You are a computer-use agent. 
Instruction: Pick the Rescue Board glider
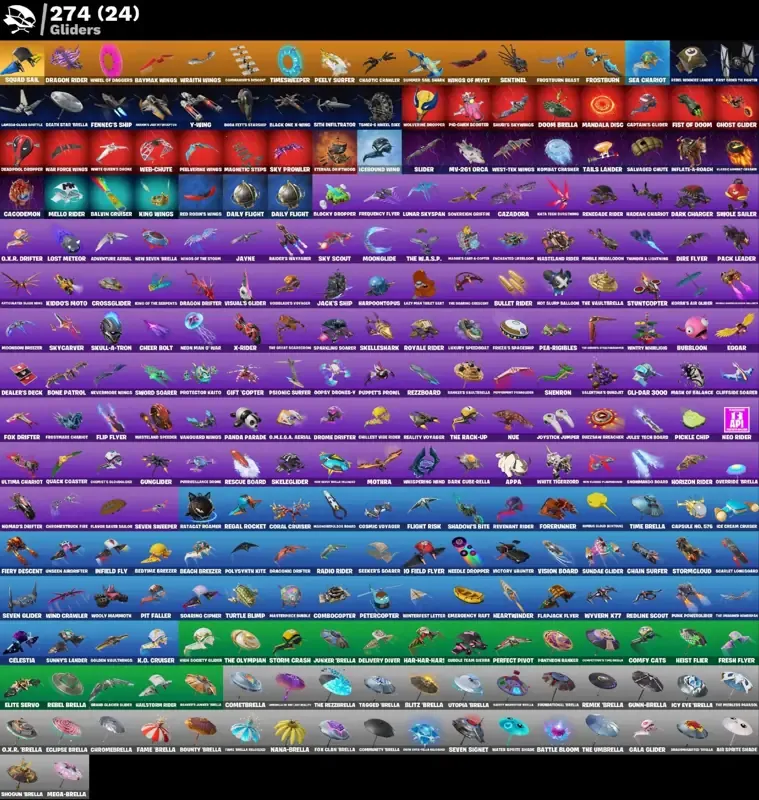(245, 464)
